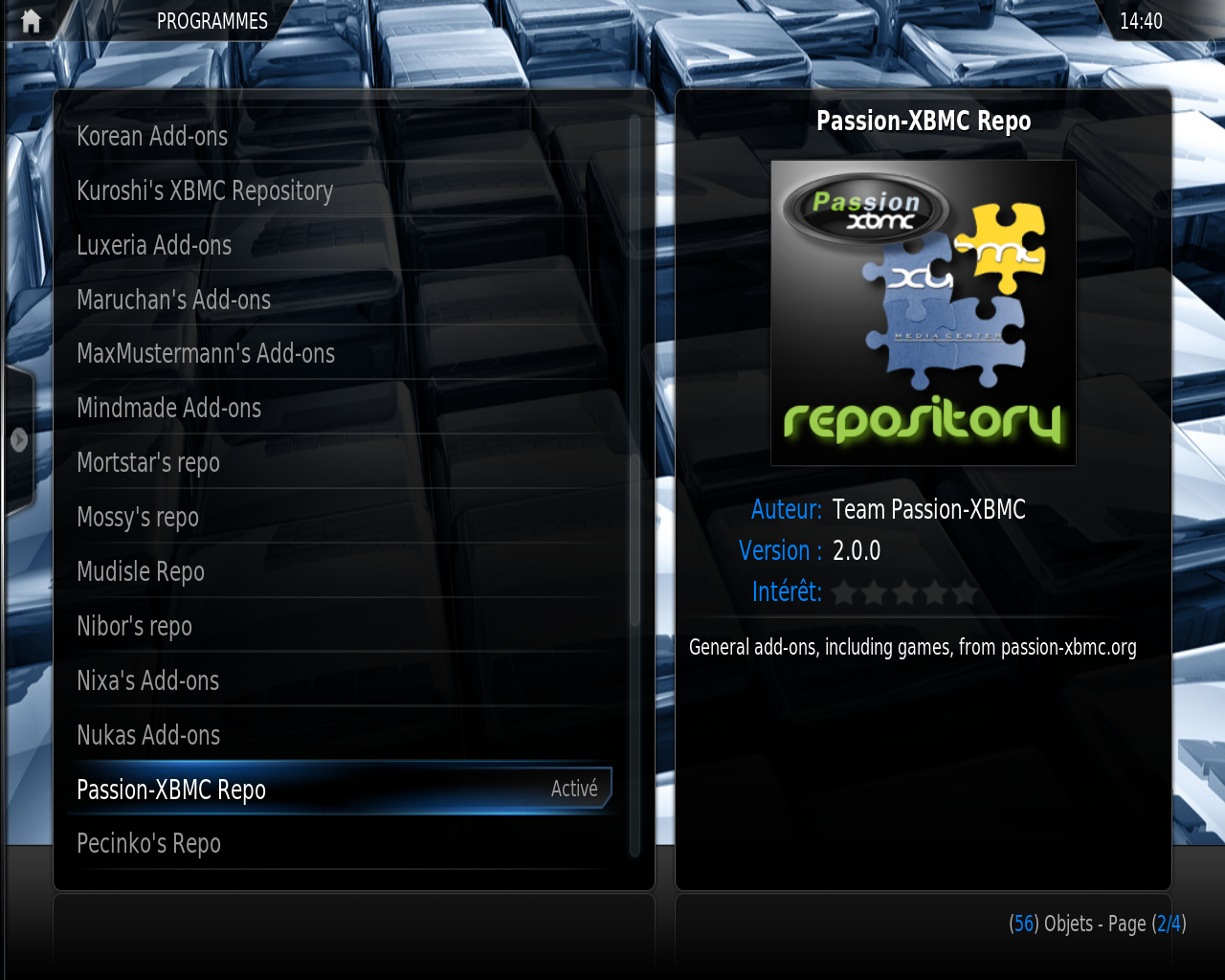Click the 14:40 clock display
Image resolution: width=1225 pixels, height=980 pixels.
click(1141, 21)
